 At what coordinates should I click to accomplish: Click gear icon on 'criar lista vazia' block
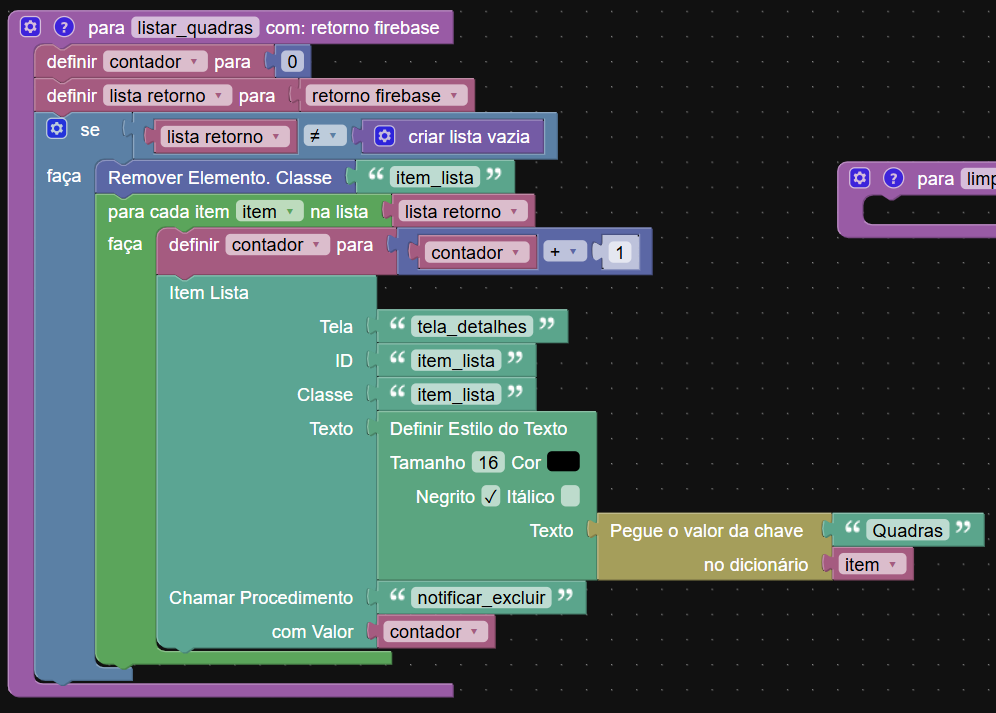click(x=384, y=136)
